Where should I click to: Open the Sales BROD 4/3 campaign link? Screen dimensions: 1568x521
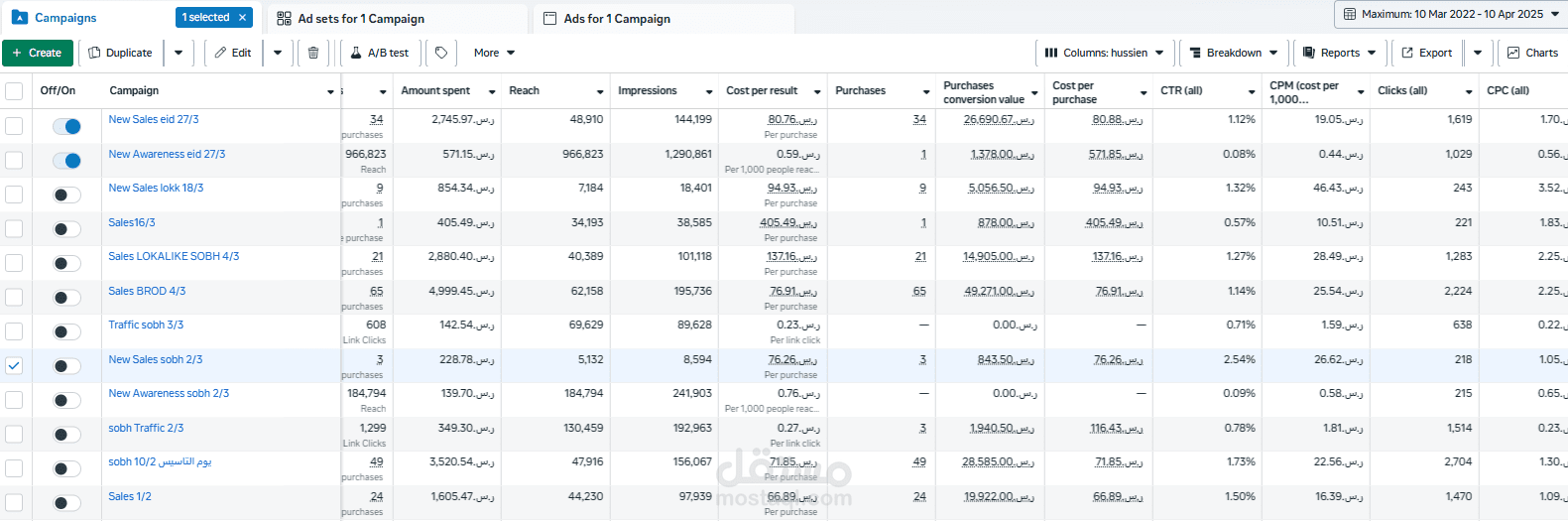[147, 291]
